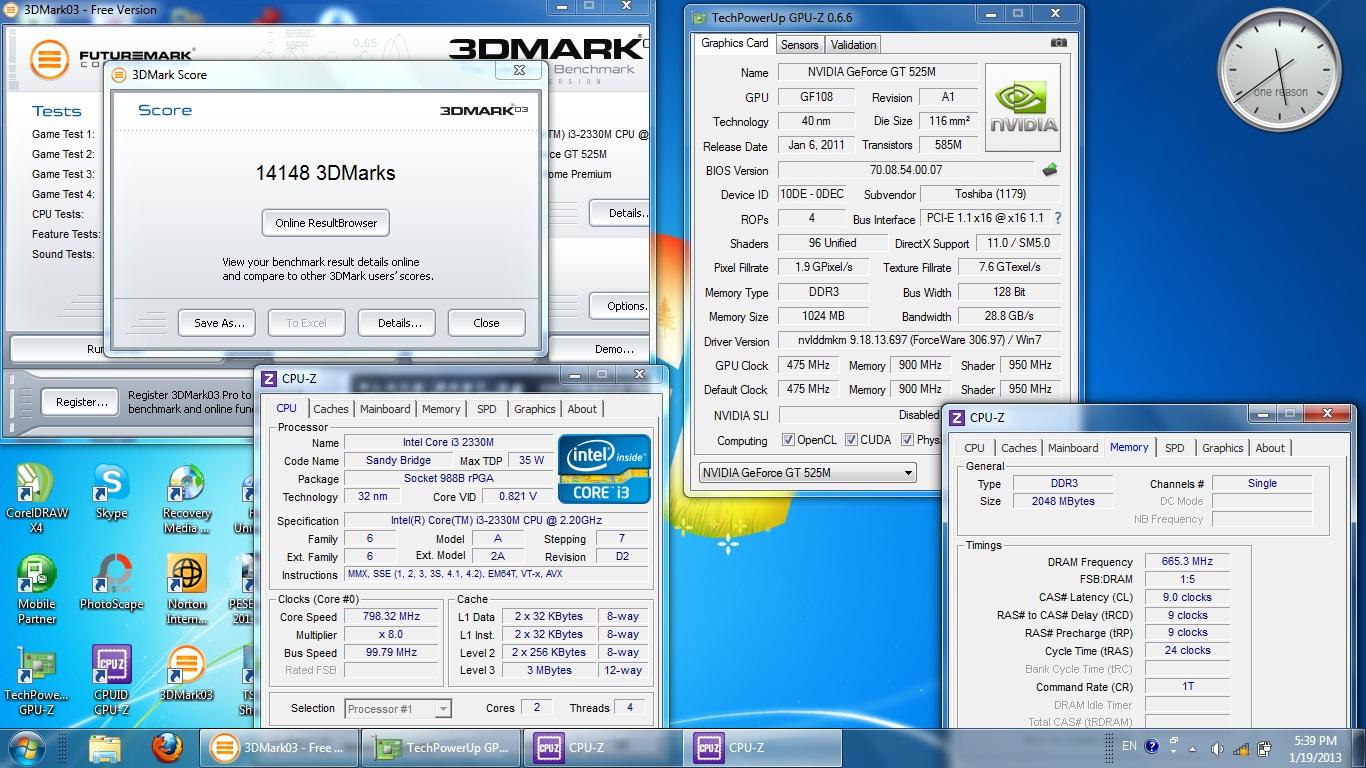
Task: Switch to 3DMark03 taskbar button
Action: [x=281, y=748]
